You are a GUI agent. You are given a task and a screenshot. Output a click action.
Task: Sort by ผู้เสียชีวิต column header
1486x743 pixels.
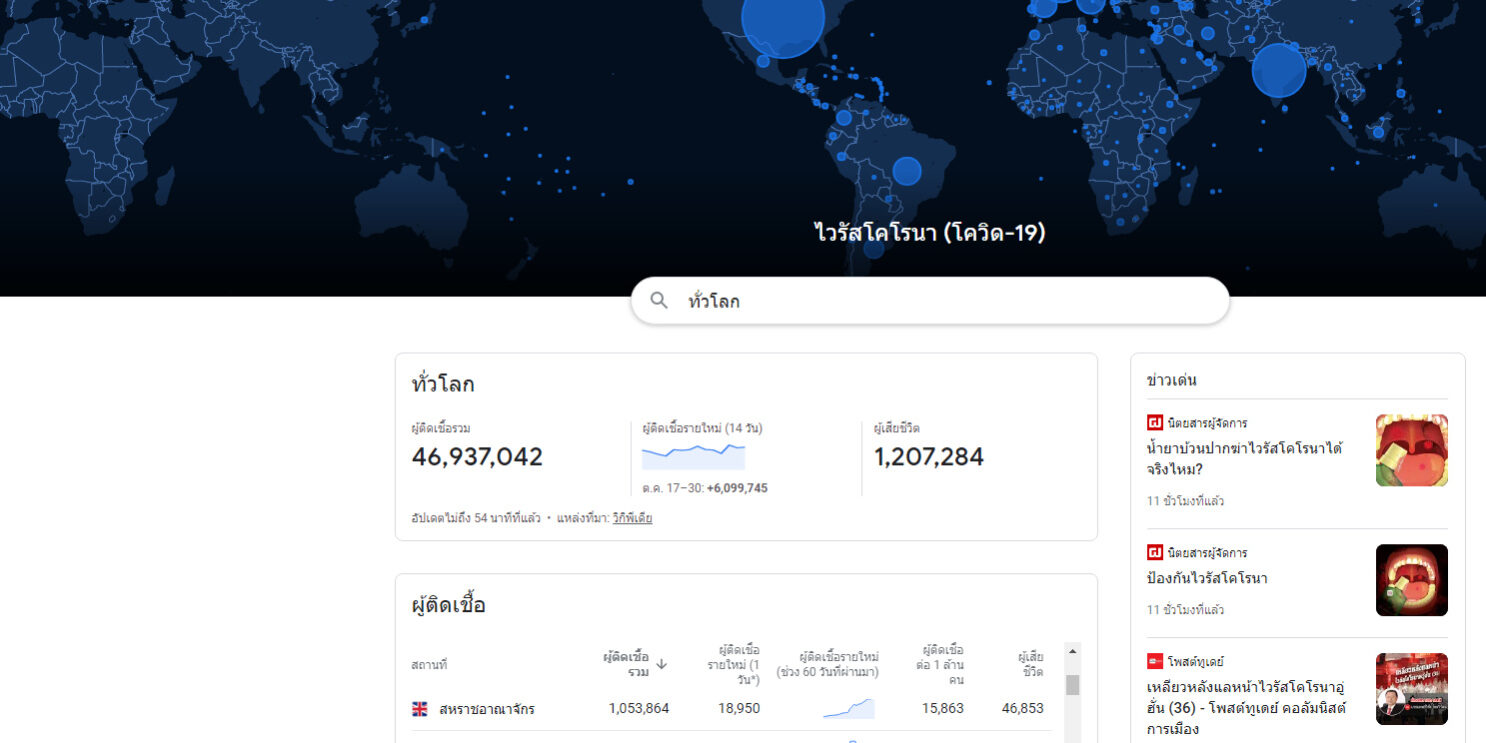1030,664
